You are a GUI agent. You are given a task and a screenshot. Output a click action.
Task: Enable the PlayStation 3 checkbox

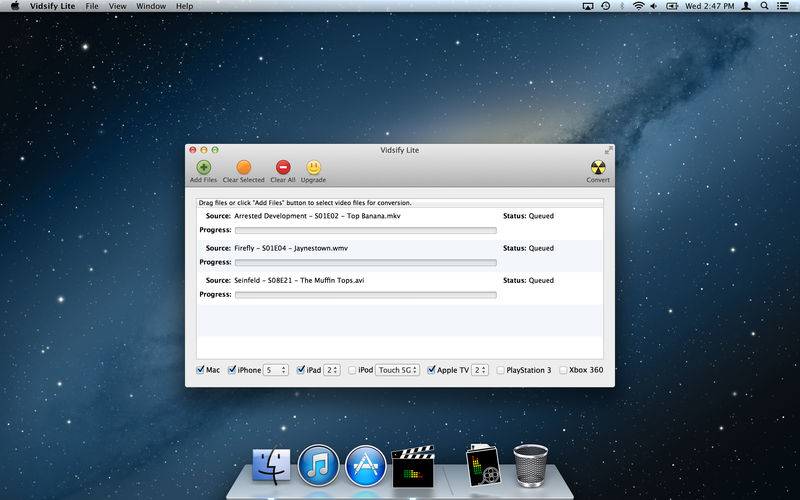point(501,370)
